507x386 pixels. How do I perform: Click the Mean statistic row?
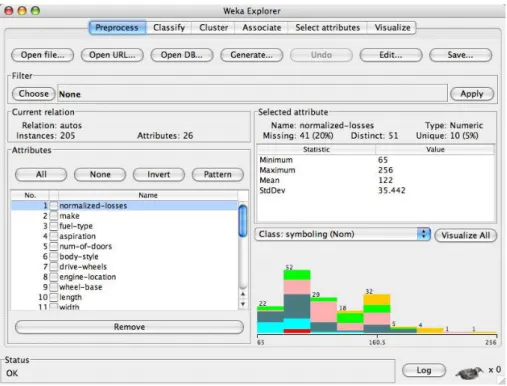[376, 180]
